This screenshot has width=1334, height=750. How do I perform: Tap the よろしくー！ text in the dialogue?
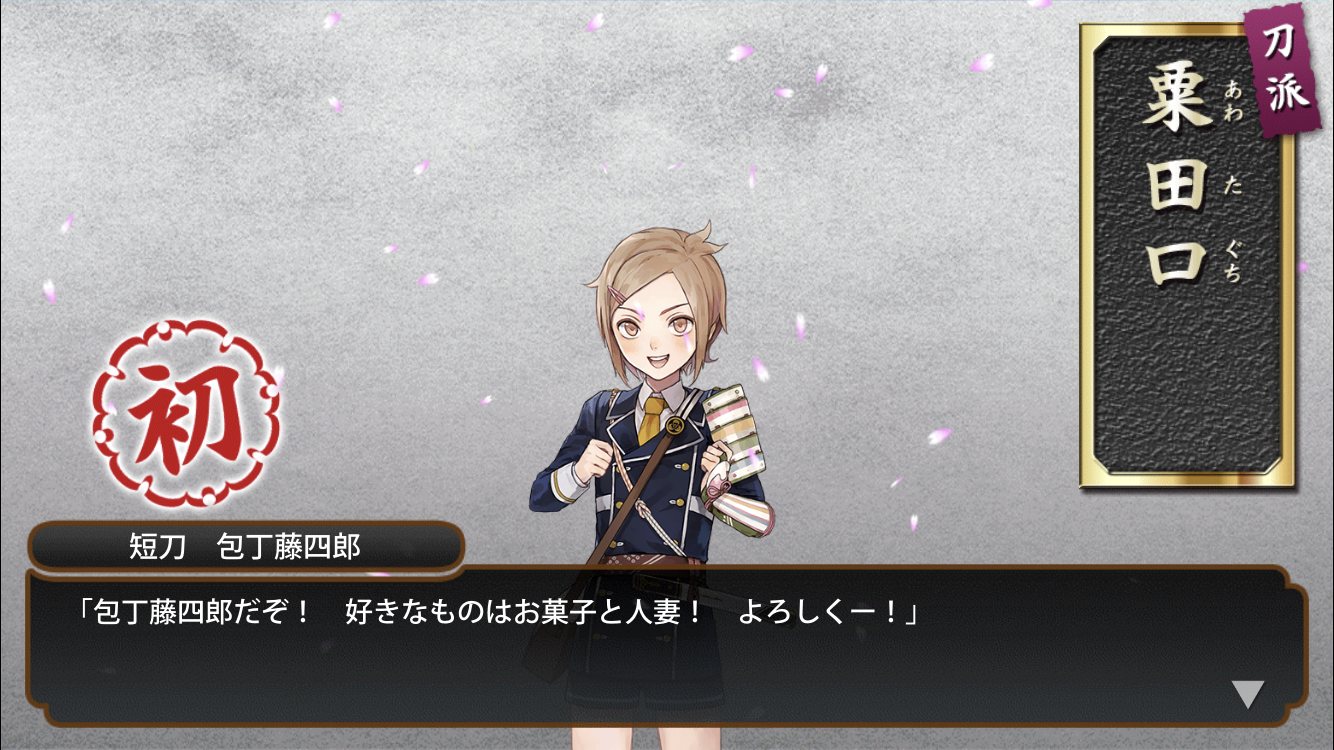point(820,611)
